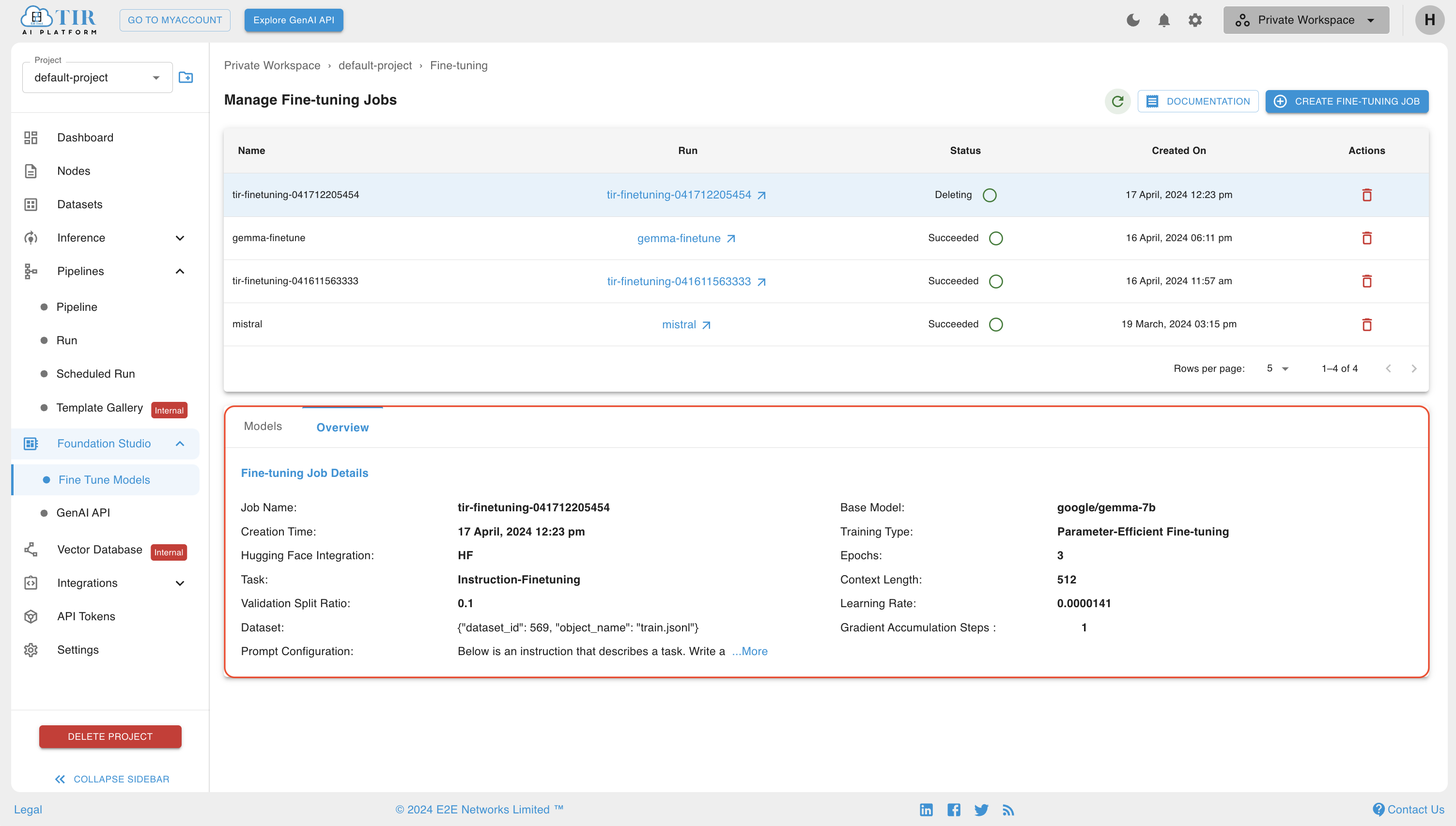Open mistral run link
Screen dimensions: 1456x826
[686, 324]
